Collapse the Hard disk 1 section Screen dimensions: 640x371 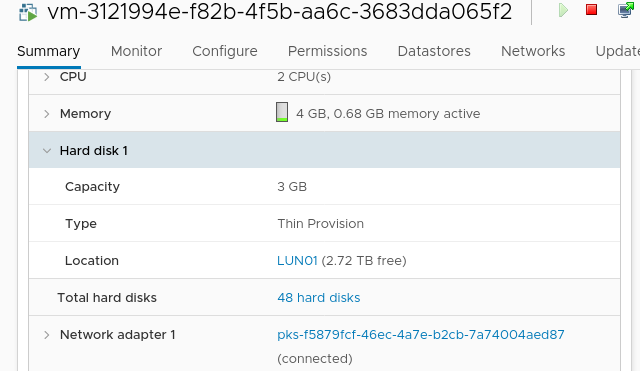click(x=47, y=151)
